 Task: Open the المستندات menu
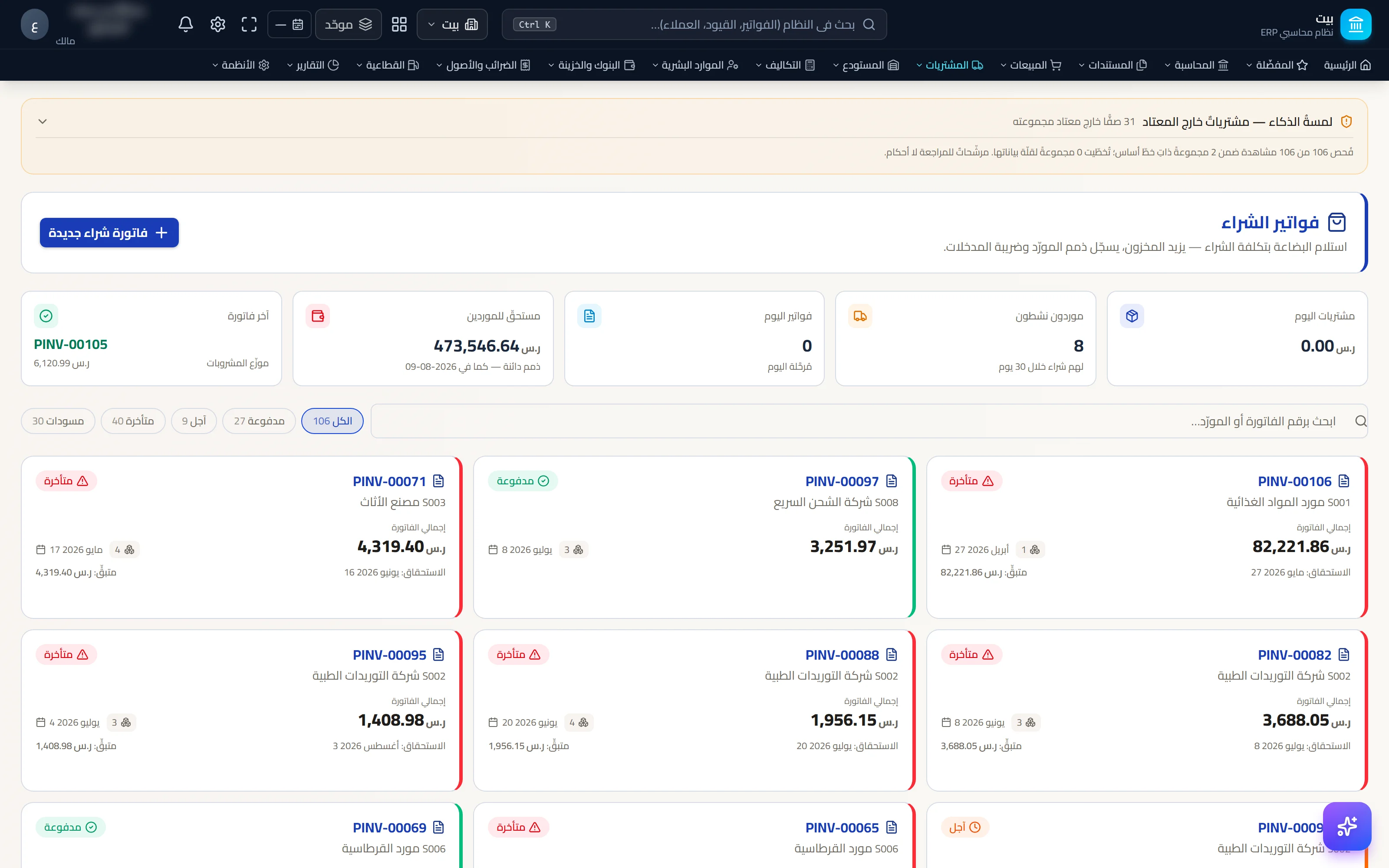(x=1113, y=65)
